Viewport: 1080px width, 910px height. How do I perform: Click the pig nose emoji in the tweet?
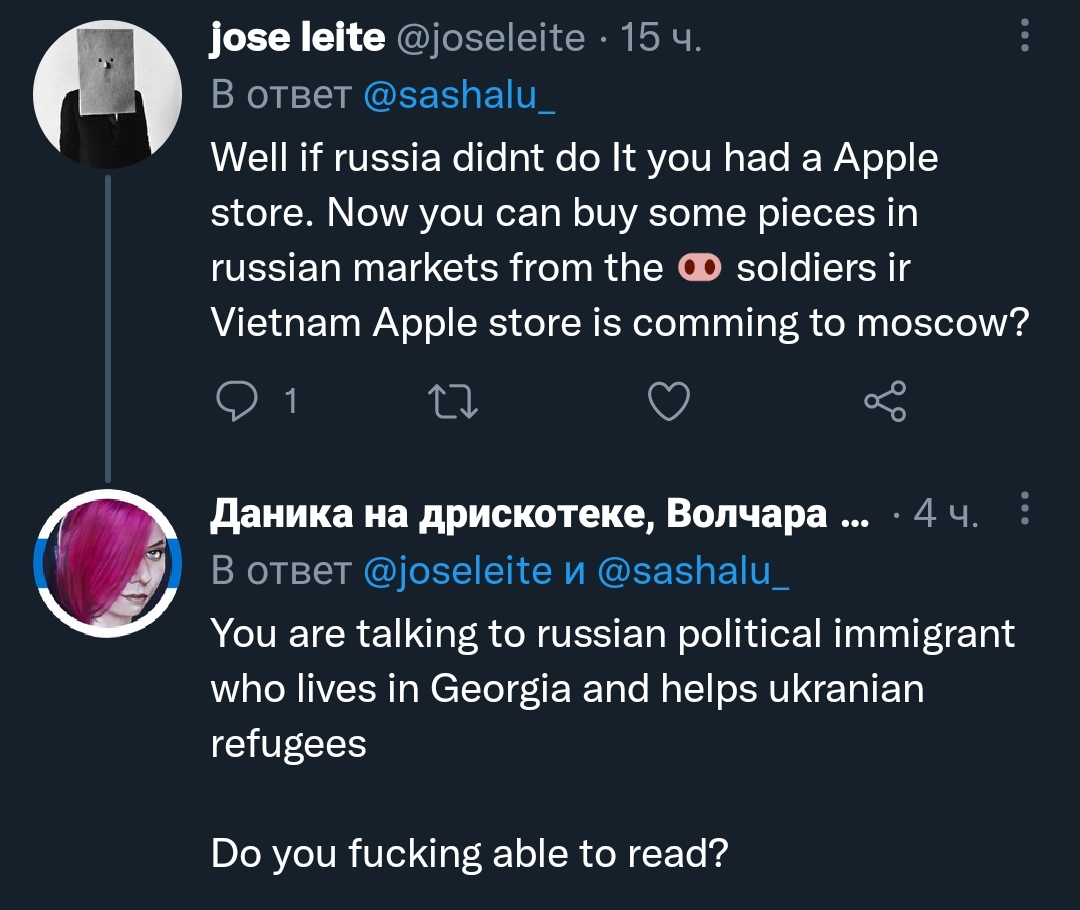(699, 268)
